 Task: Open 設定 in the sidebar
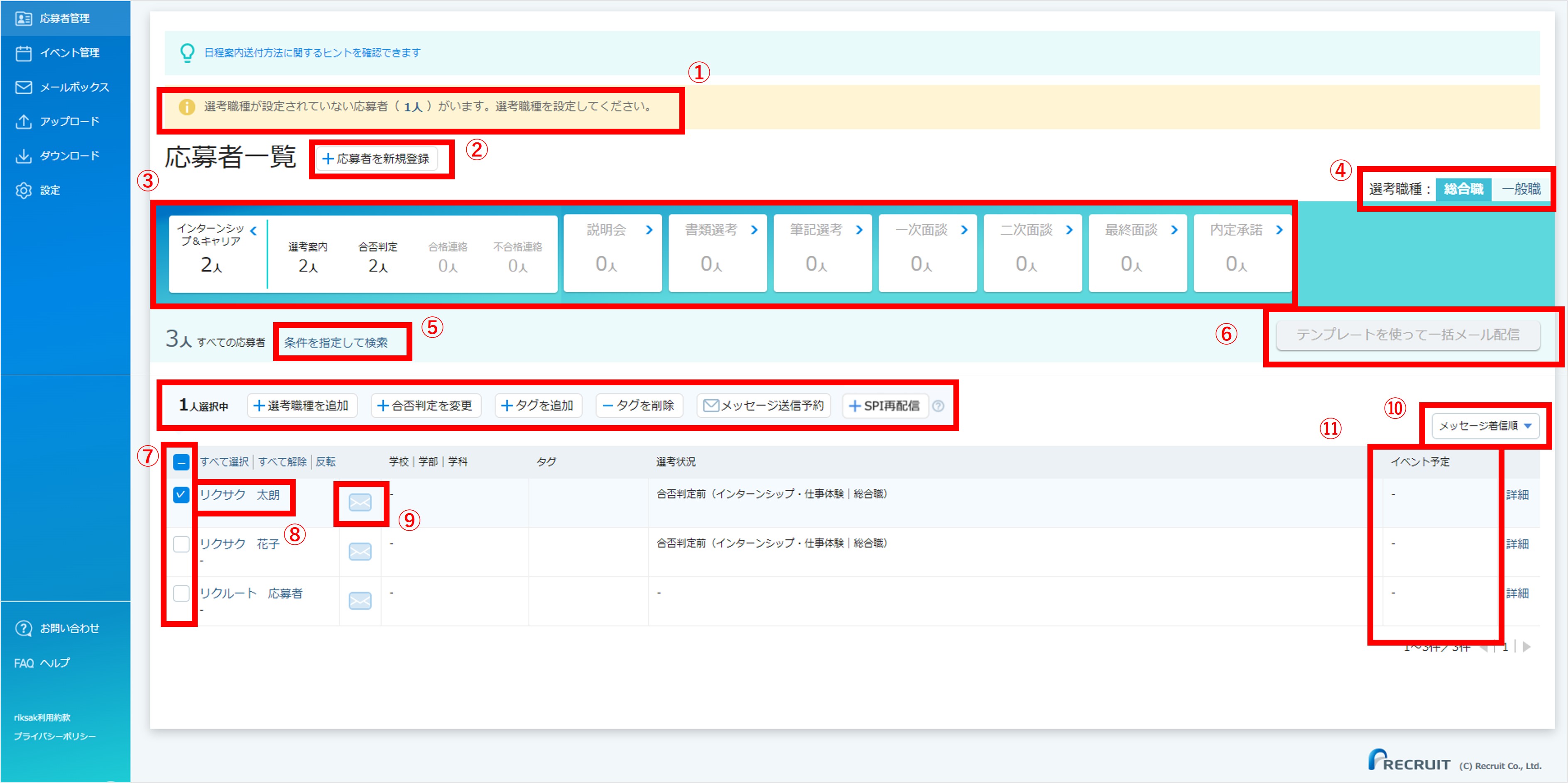coord(64,191)
